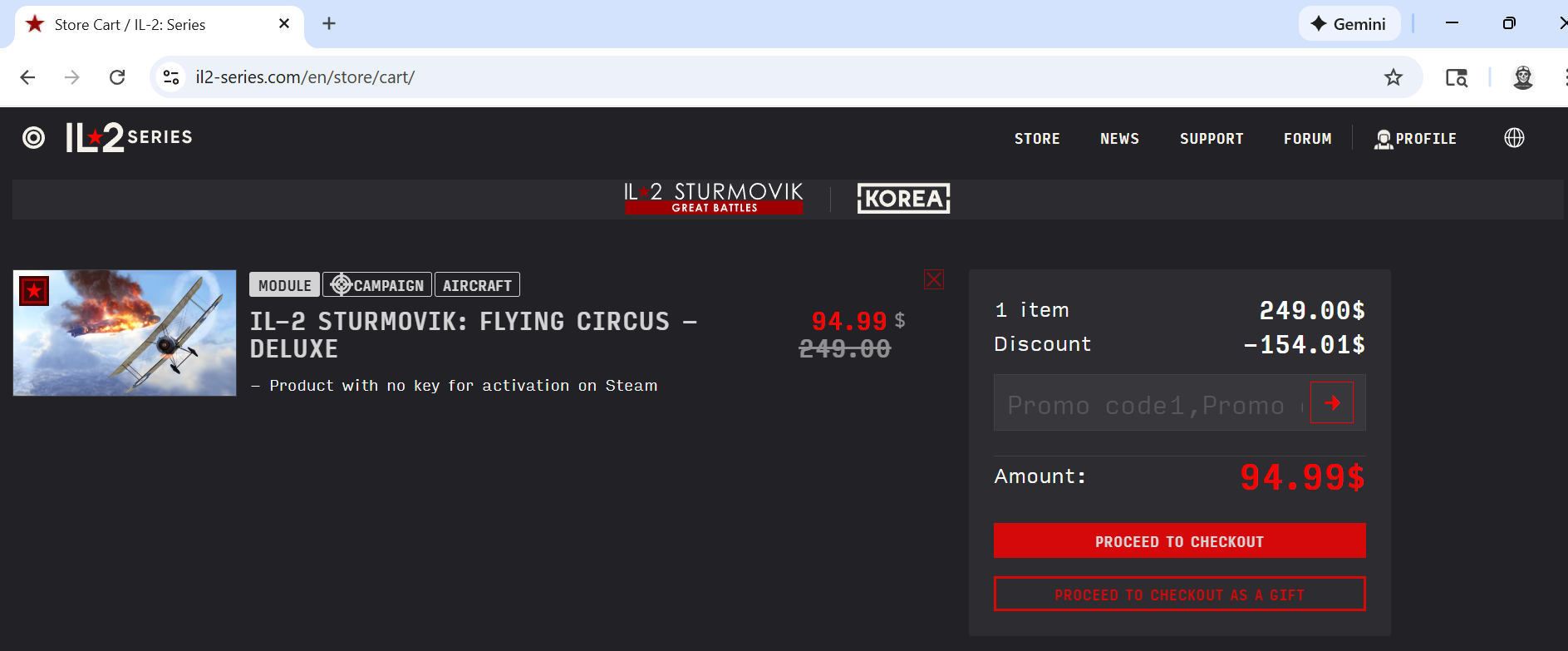Screen dimensions: 1568x651
Task: Open the News menu item
Action: [x=1119, y=139]
